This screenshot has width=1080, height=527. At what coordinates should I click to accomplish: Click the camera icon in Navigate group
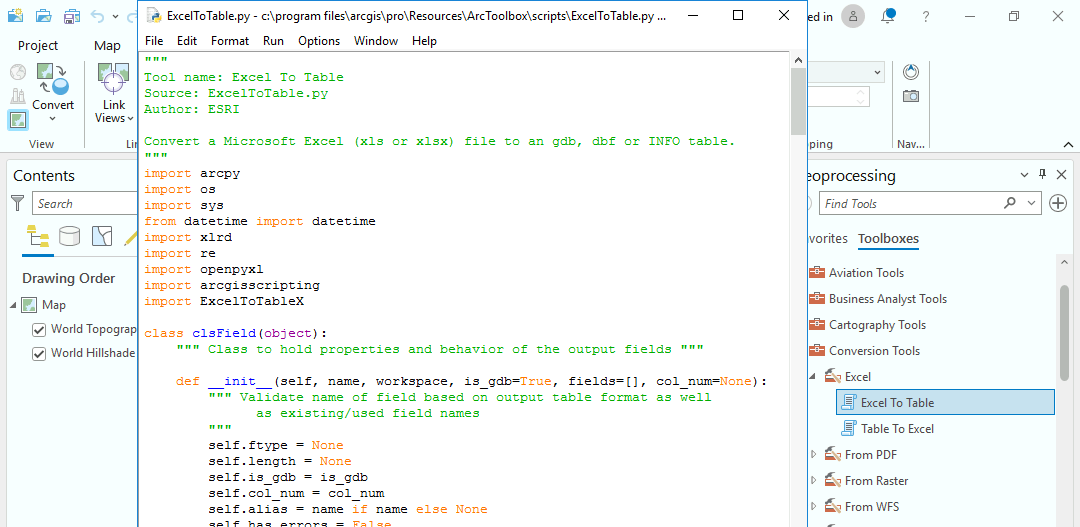(x=911, y=96)
